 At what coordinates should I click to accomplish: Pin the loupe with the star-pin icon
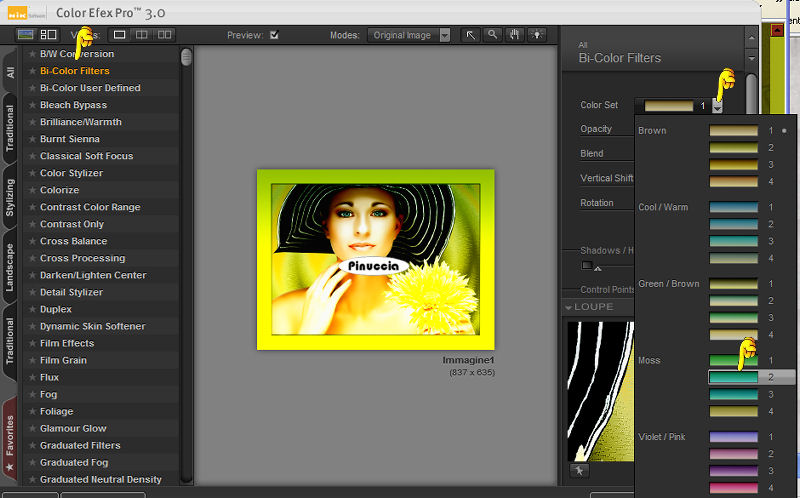click(x=579, y=470)
